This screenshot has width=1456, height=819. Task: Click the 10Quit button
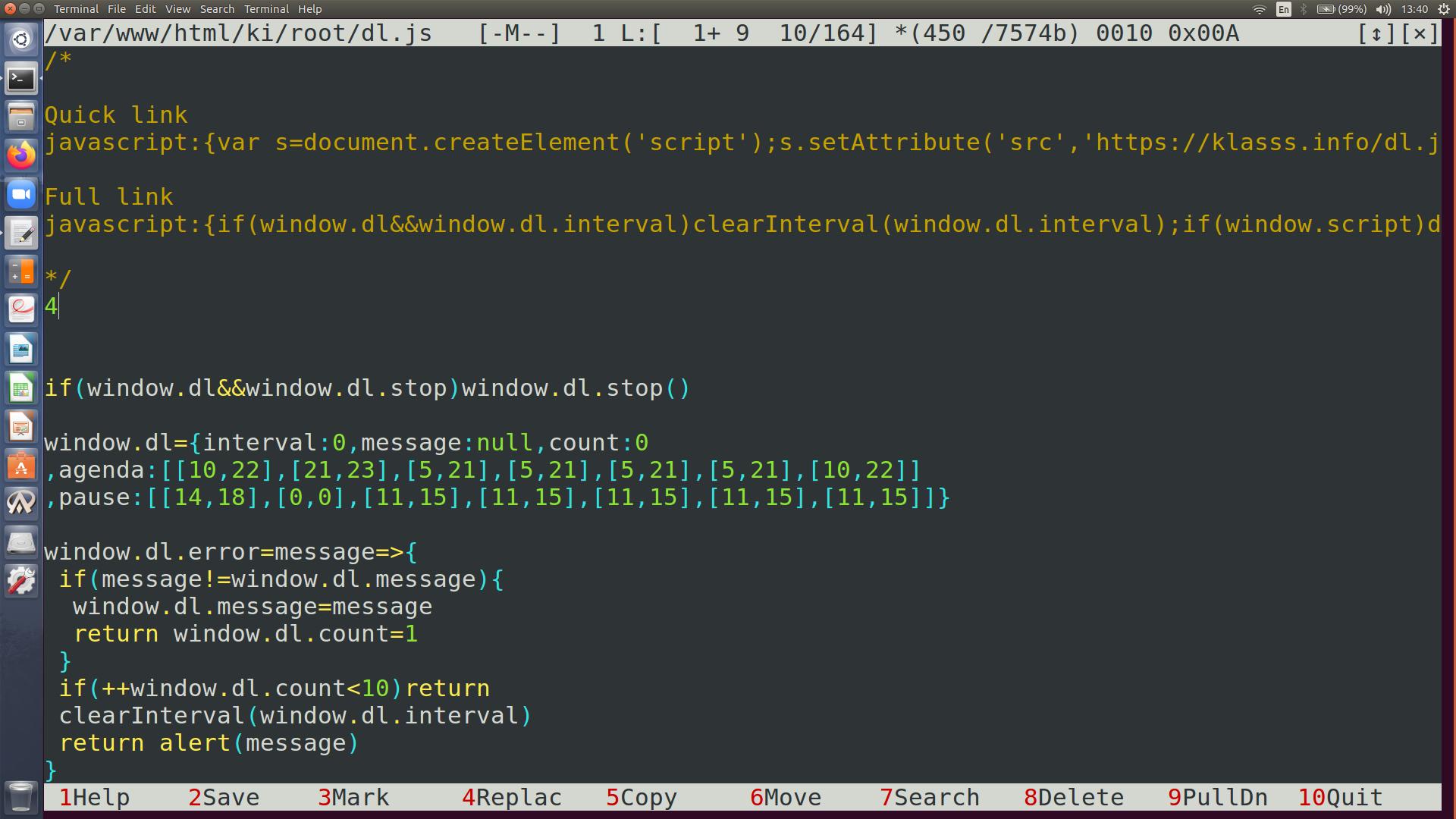click(1341, 798)
